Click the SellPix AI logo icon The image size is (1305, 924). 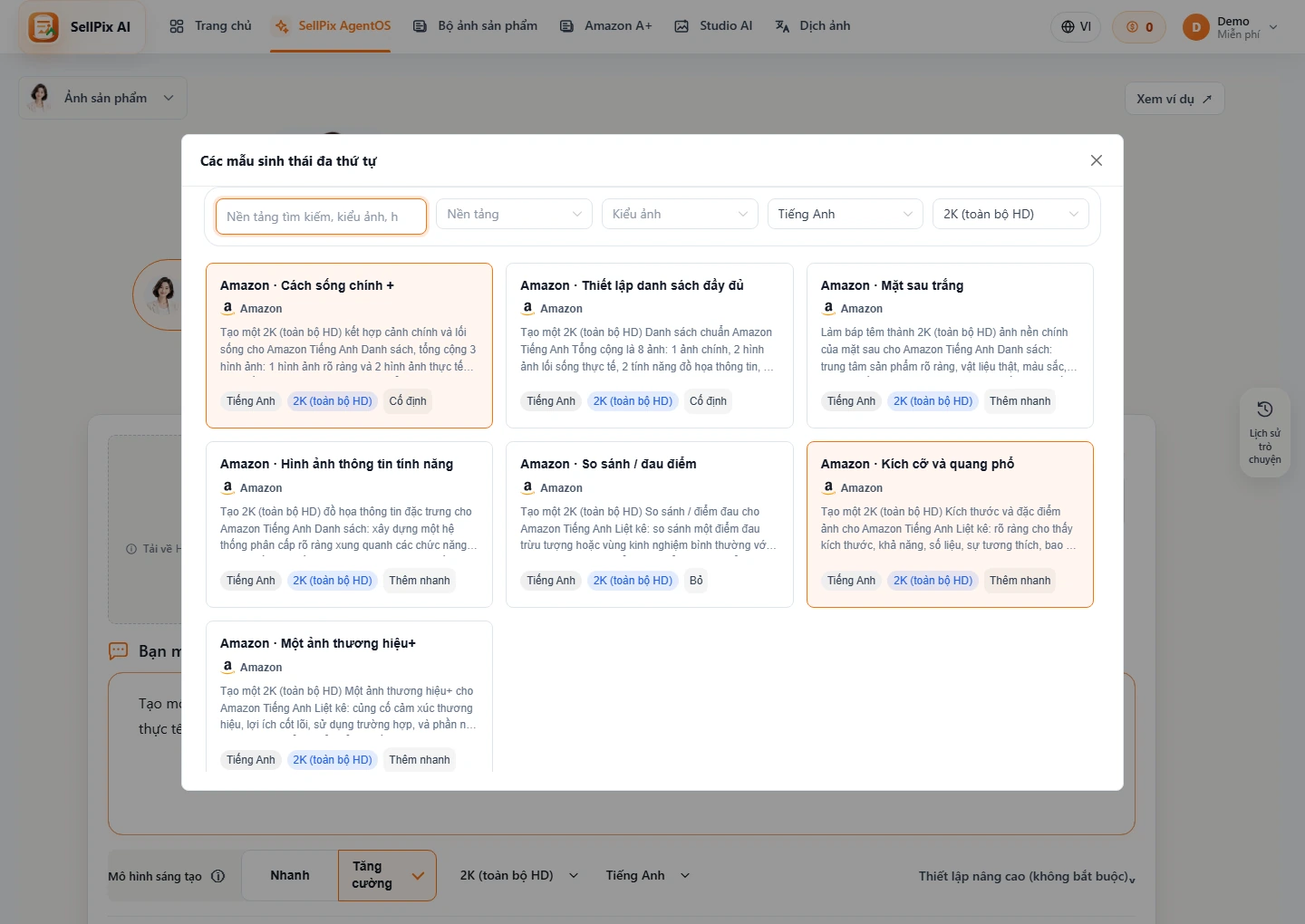point(43,26)
